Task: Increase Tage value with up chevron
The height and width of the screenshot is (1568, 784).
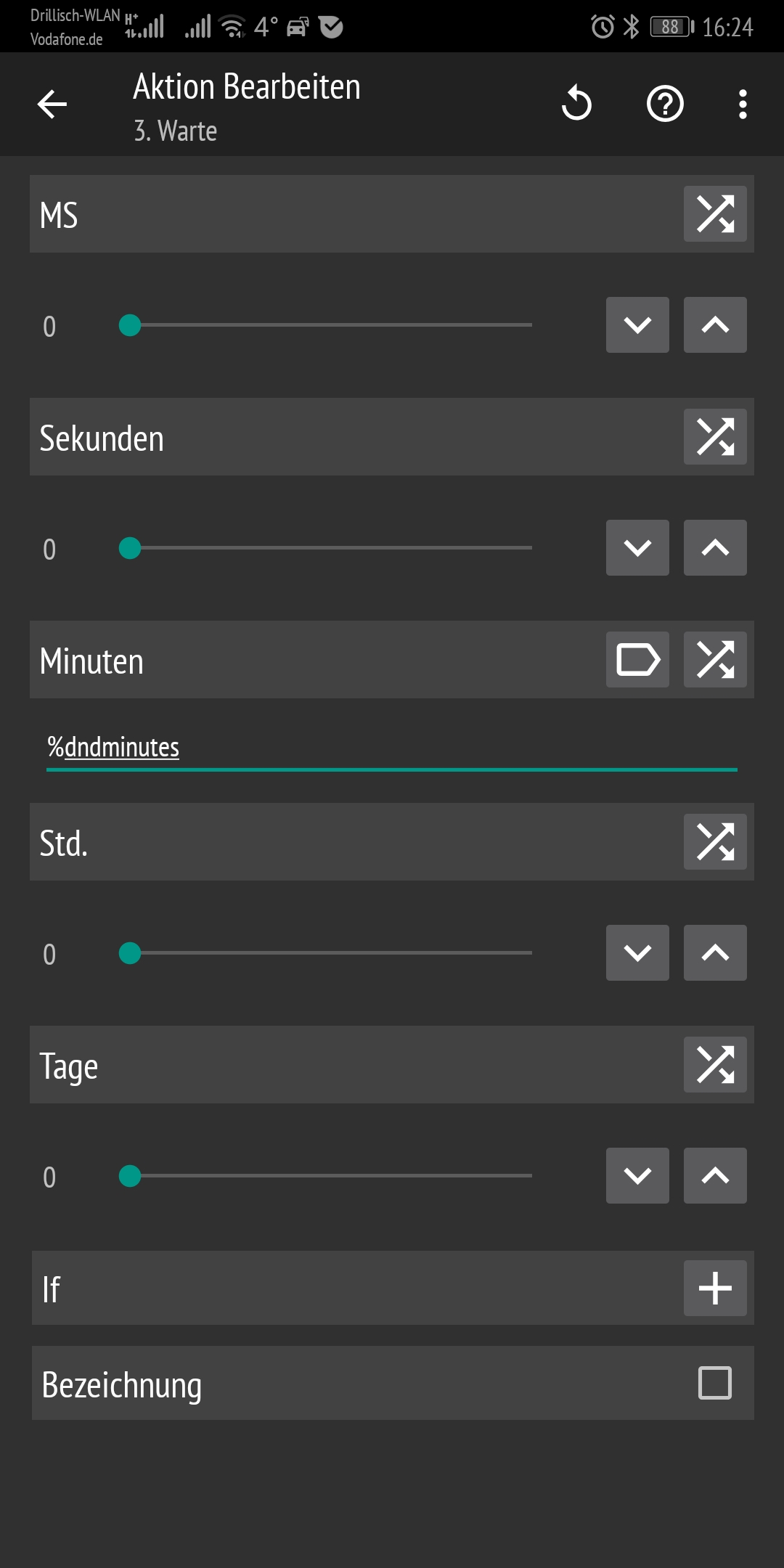Action: point(715,1176)
